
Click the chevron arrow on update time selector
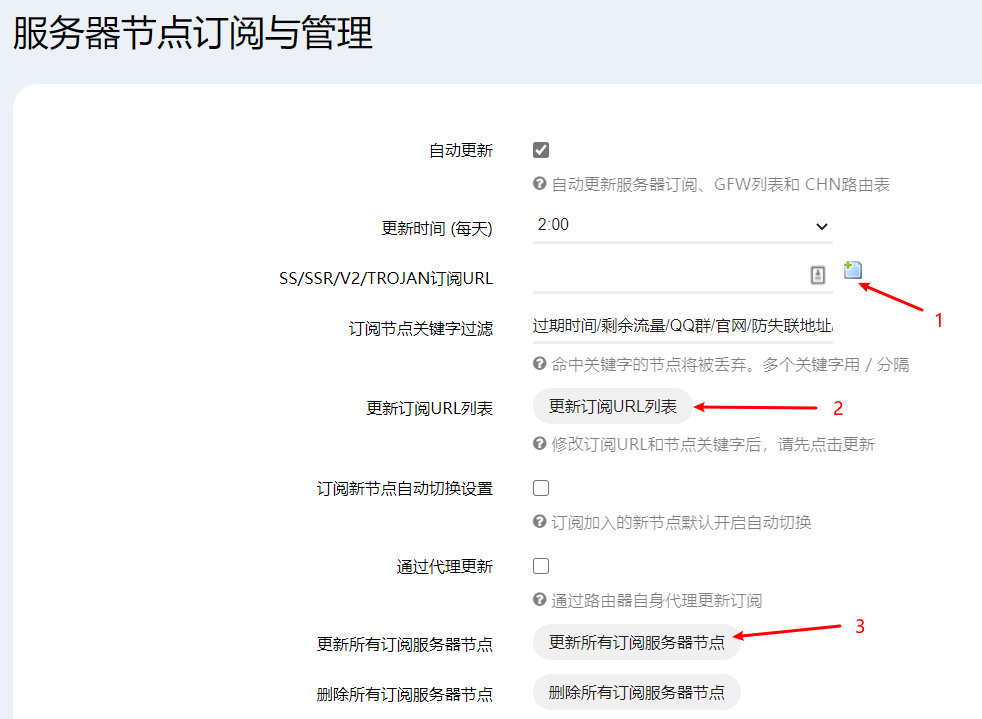(x=821, y=226)
